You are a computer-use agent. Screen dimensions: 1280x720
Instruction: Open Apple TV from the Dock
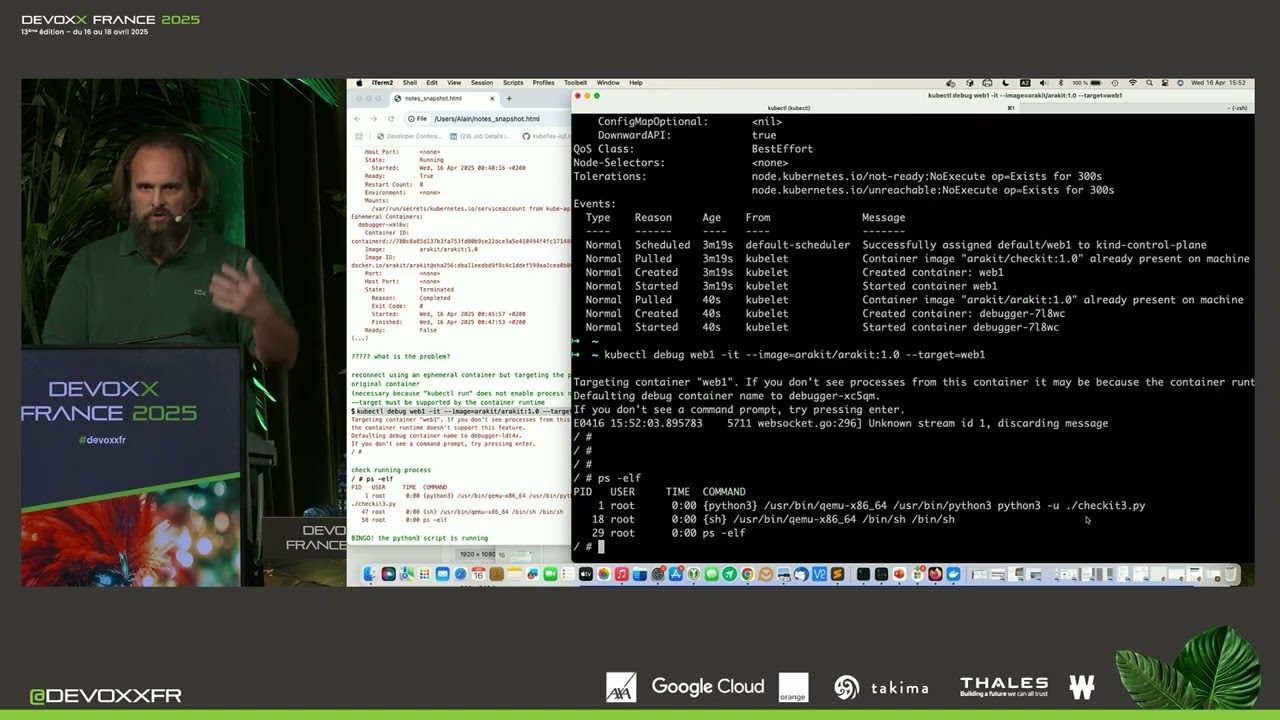(586, 574)
